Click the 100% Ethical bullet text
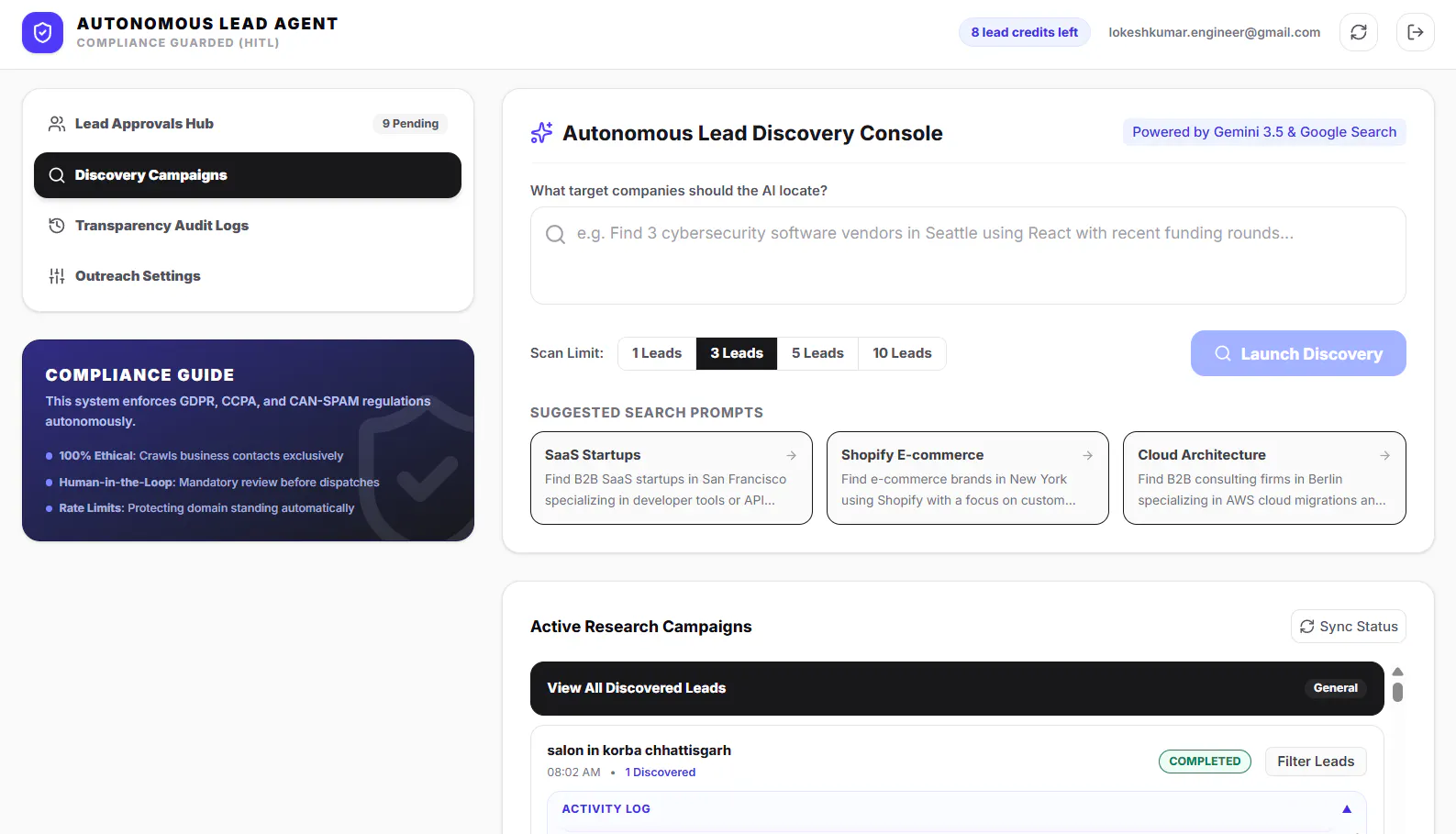Viewport: 1456px width, 834px height. click(x=201, y=456)
